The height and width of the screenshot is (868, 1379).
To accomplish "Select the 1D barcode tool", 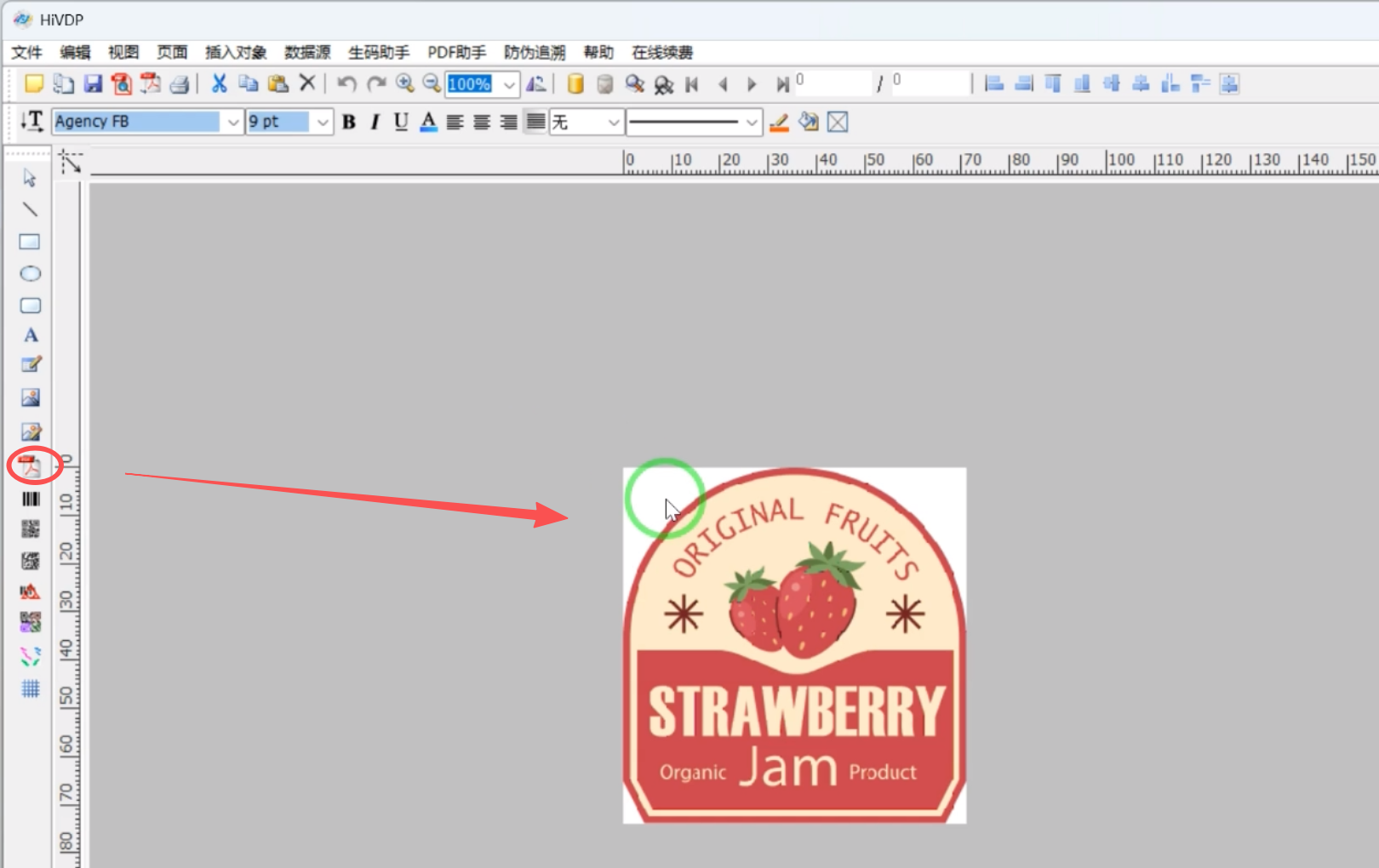I will click(31, 499).
